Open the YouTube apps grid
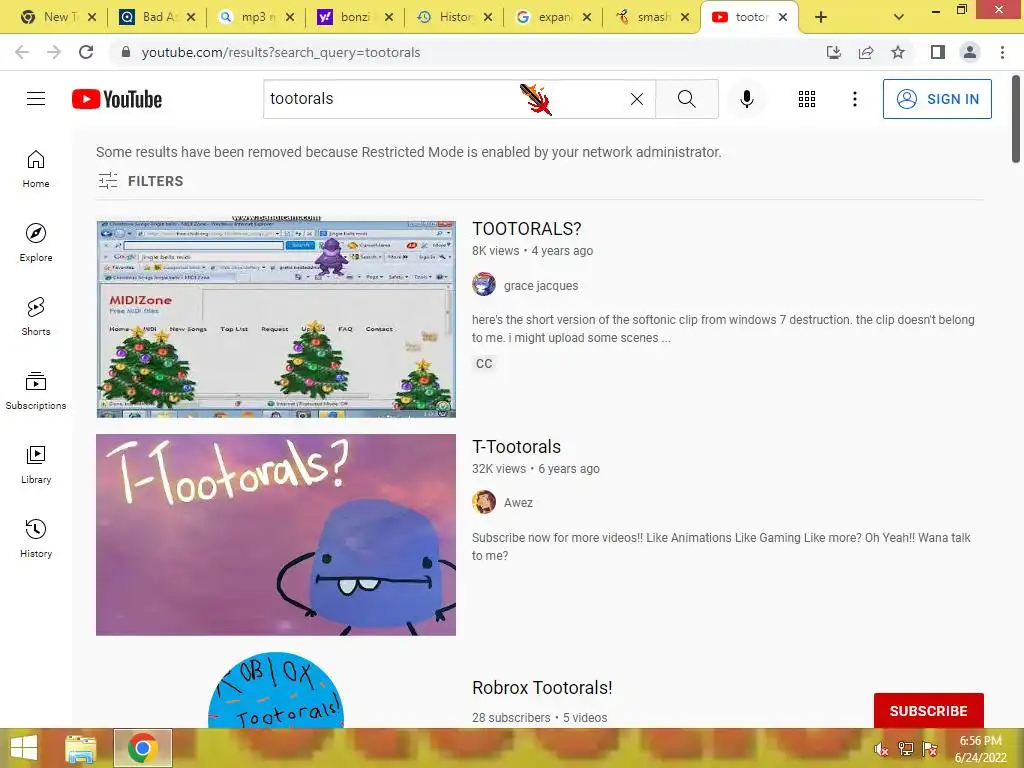Viewport: 1024px width, 768px height. click(807, 99)
